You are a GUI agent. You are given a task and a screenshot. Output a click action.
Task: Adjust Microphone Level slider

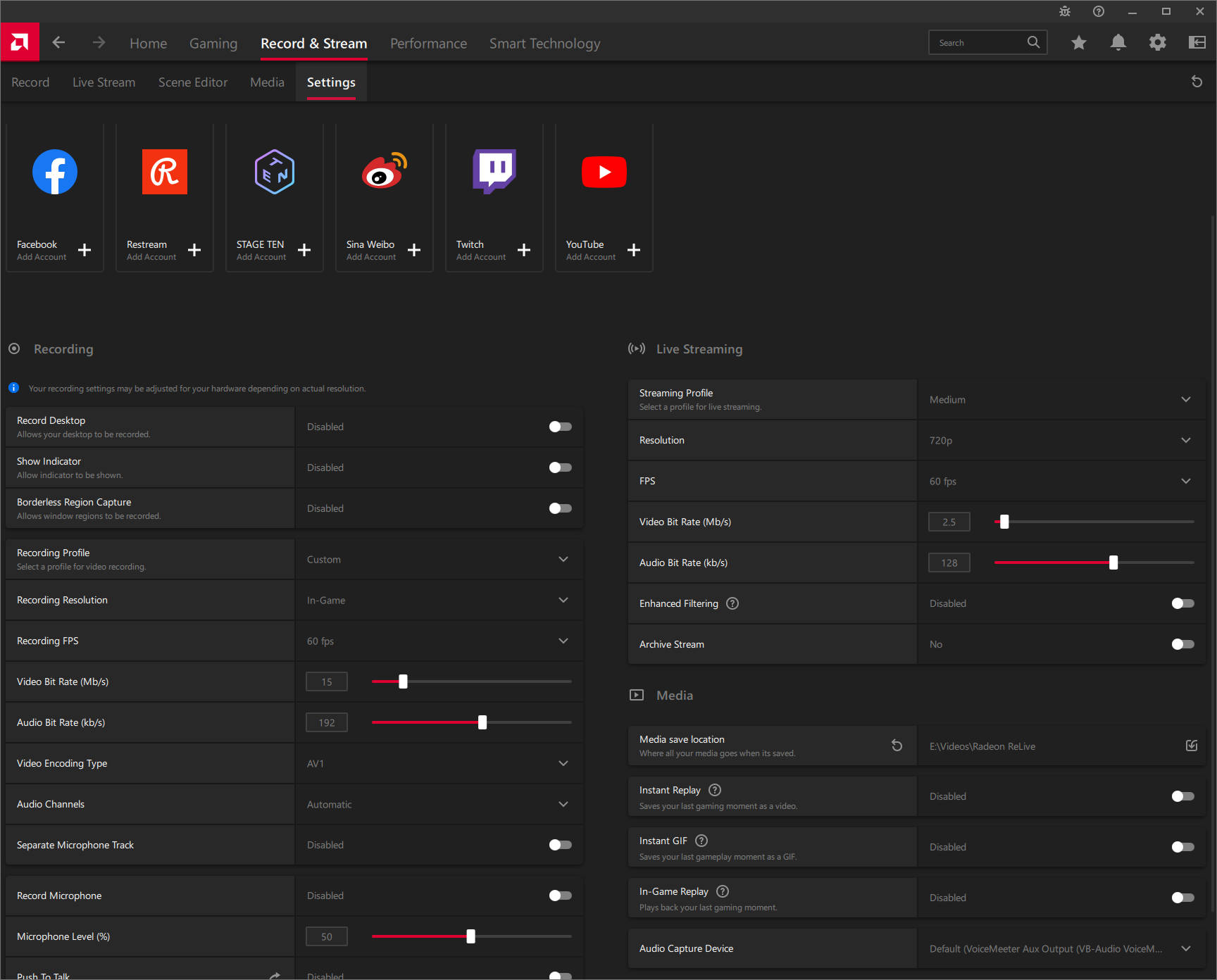tap(470, 936)
